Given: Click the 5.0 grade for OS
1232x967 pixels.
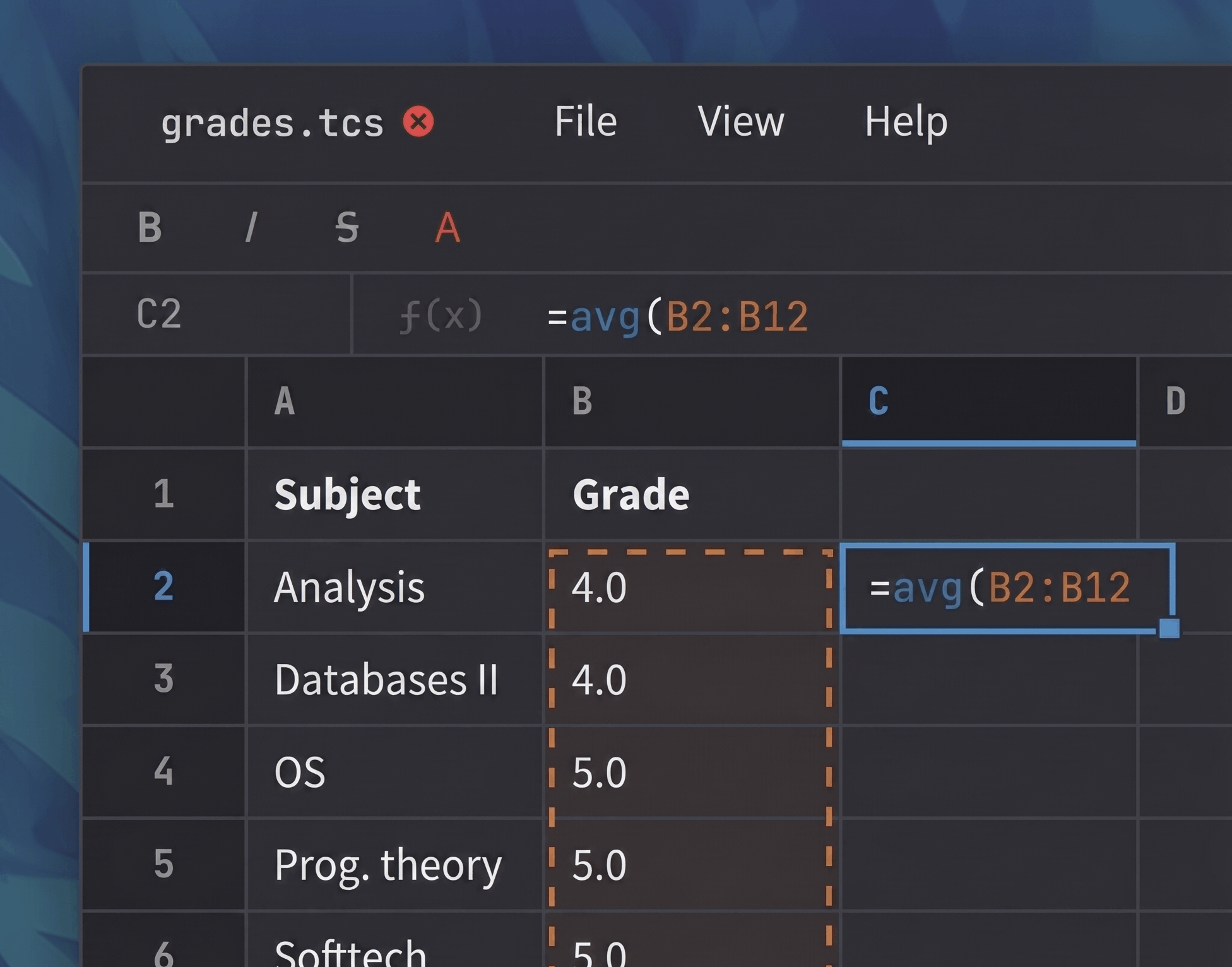Looking at the screenshot, I should point(692,771).
